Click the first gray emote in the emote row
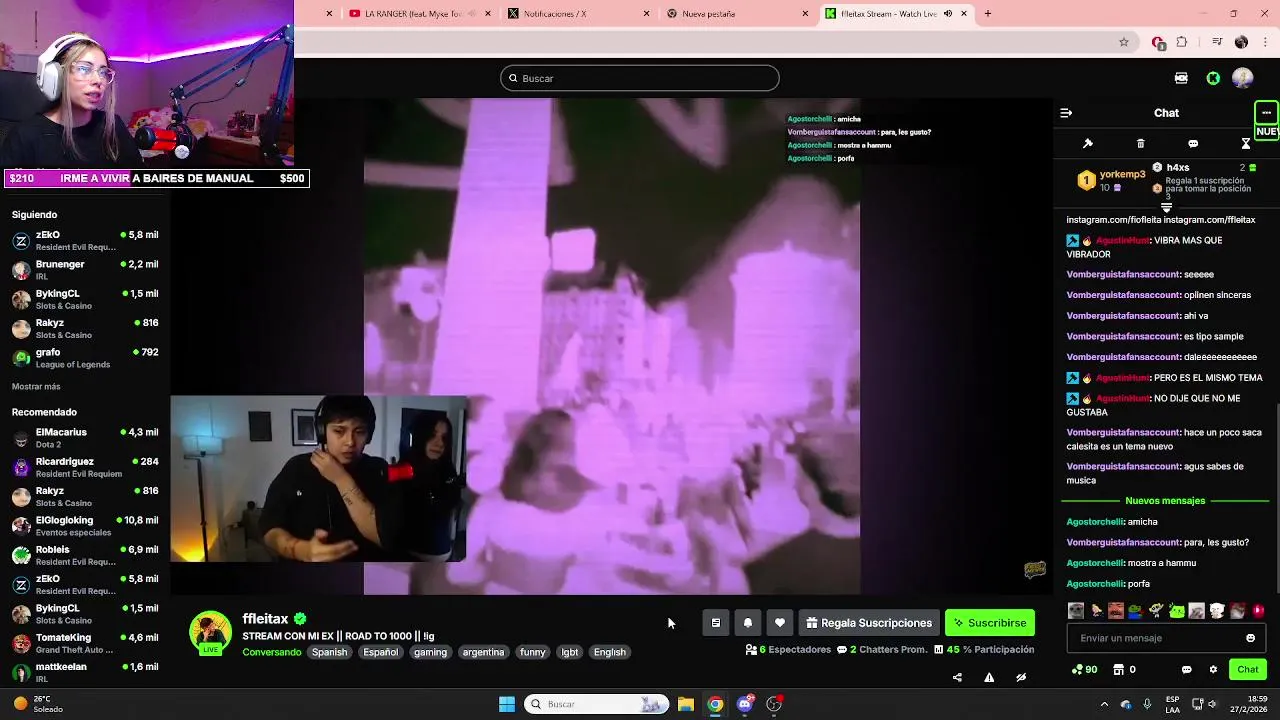The width and height of the screenshot is (1280, 720). coord(1076,611)
